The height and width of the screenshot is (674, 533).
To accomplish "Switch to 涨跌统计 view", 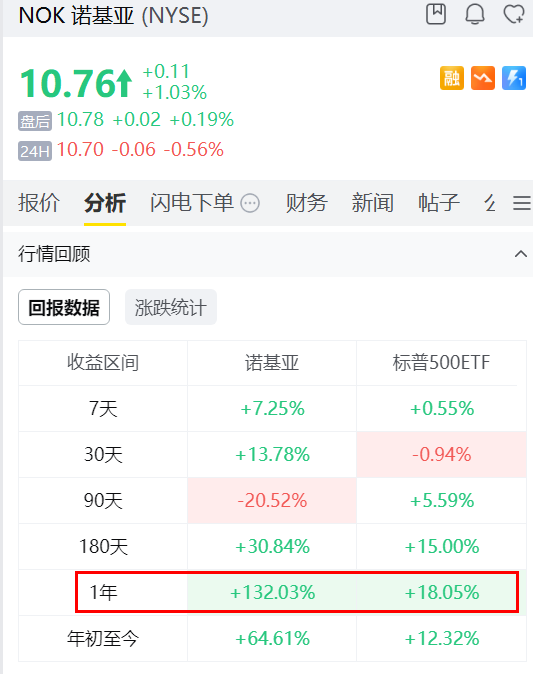I will 171,307.
